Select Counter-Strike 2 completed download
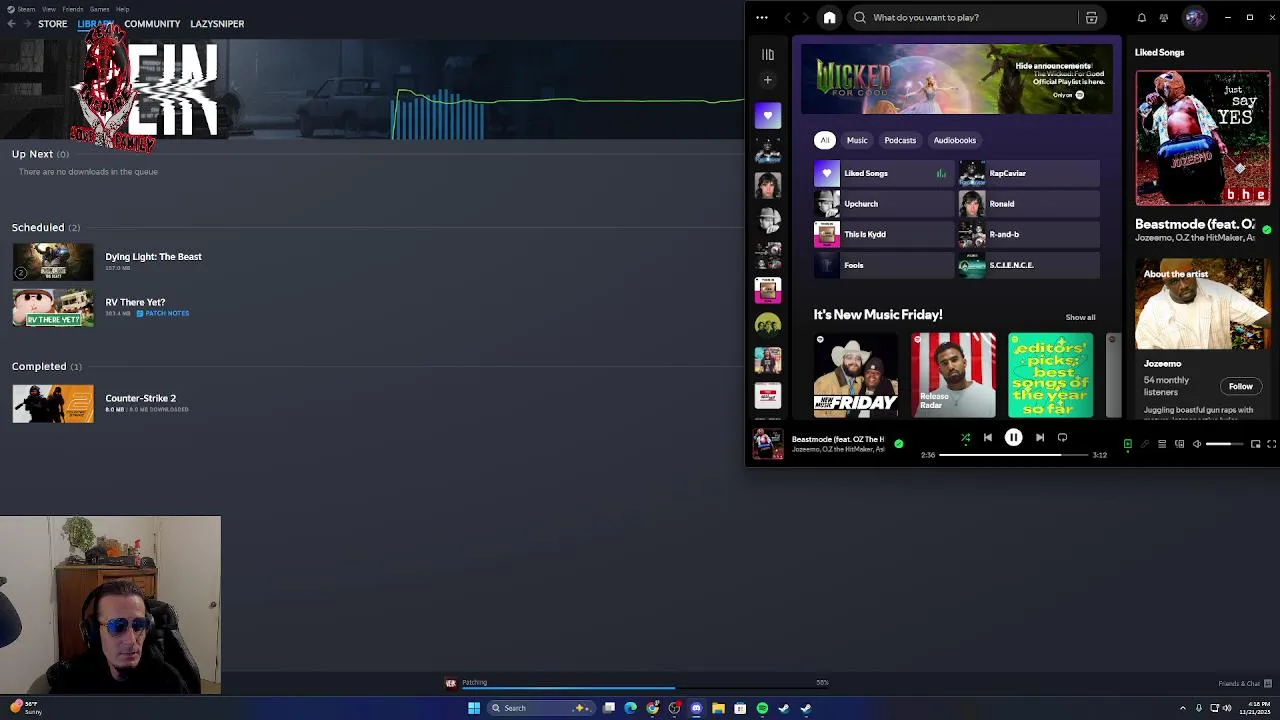1280x720 pixels. pyautogui.click(x=140, y=398)
